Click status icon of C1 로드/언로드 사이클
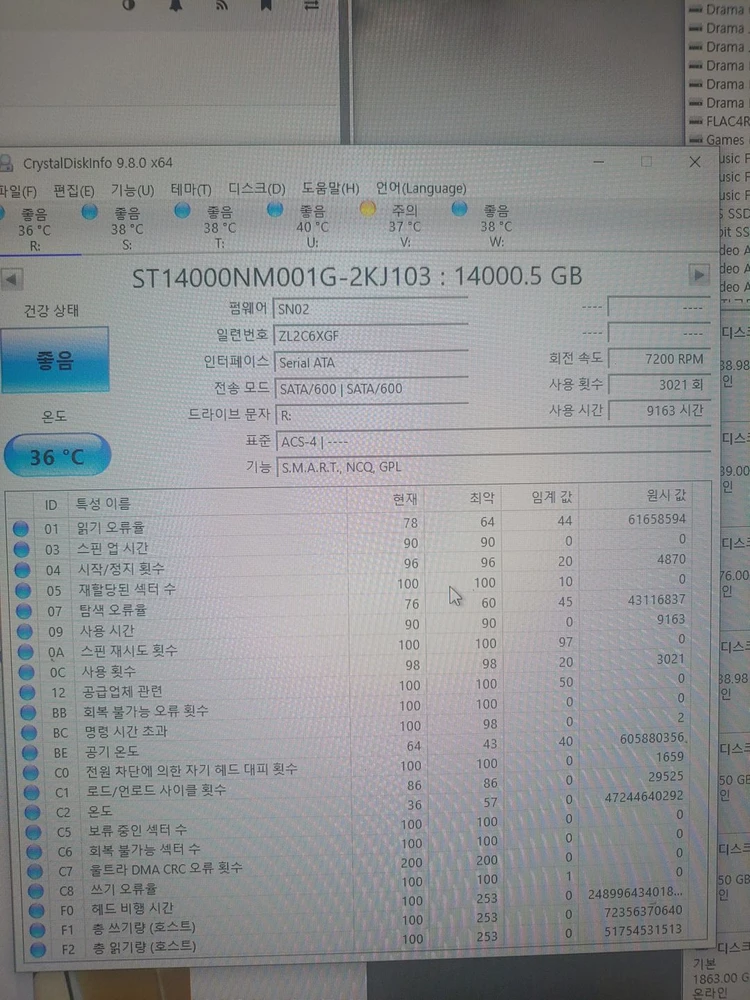Image resolution: width=750 pixels, height=1000 pixels. click(31, 793)
